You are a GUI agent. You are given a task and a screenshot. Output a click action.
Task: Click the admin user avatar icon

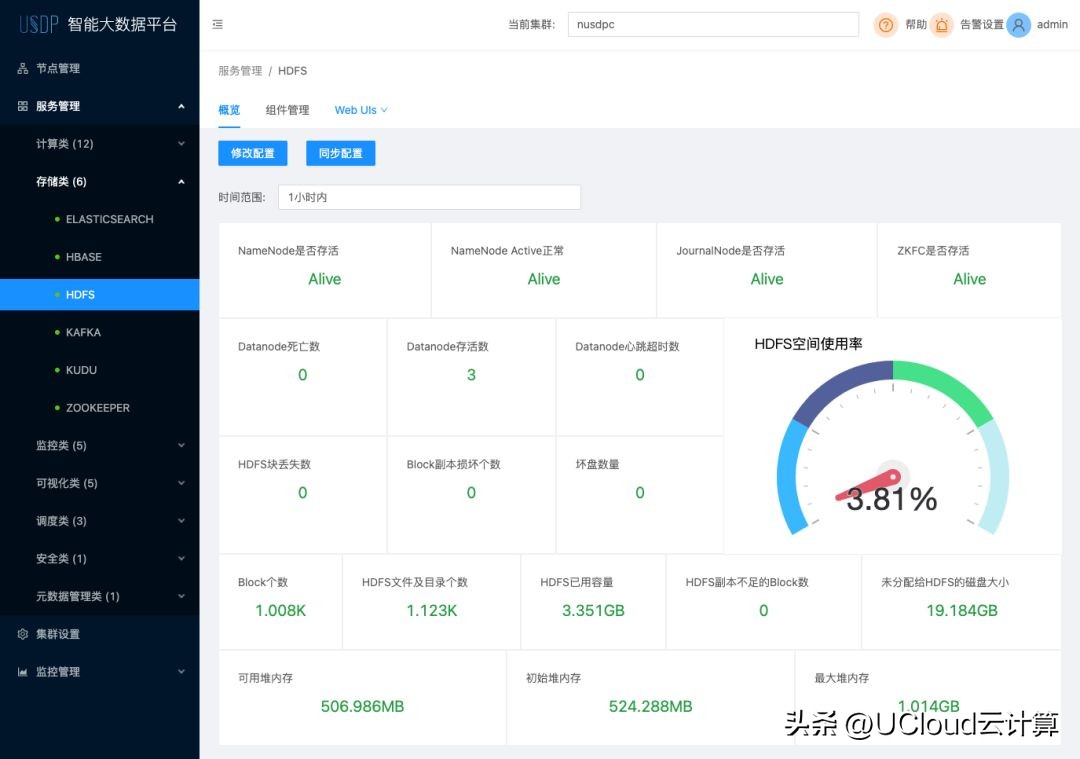point(1017,25)
